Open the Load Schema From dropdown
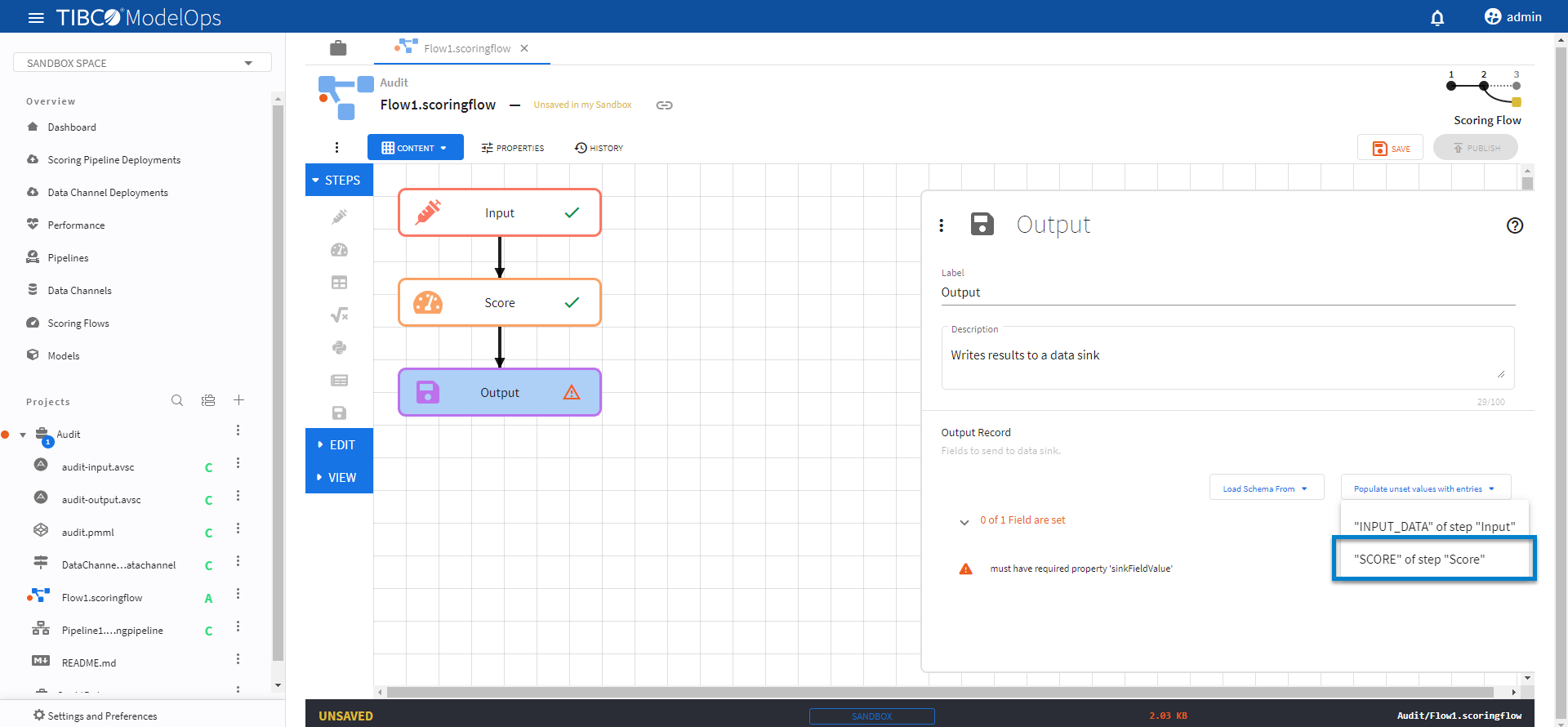Screen dimensions: 1568x727 pos(1265,488)
